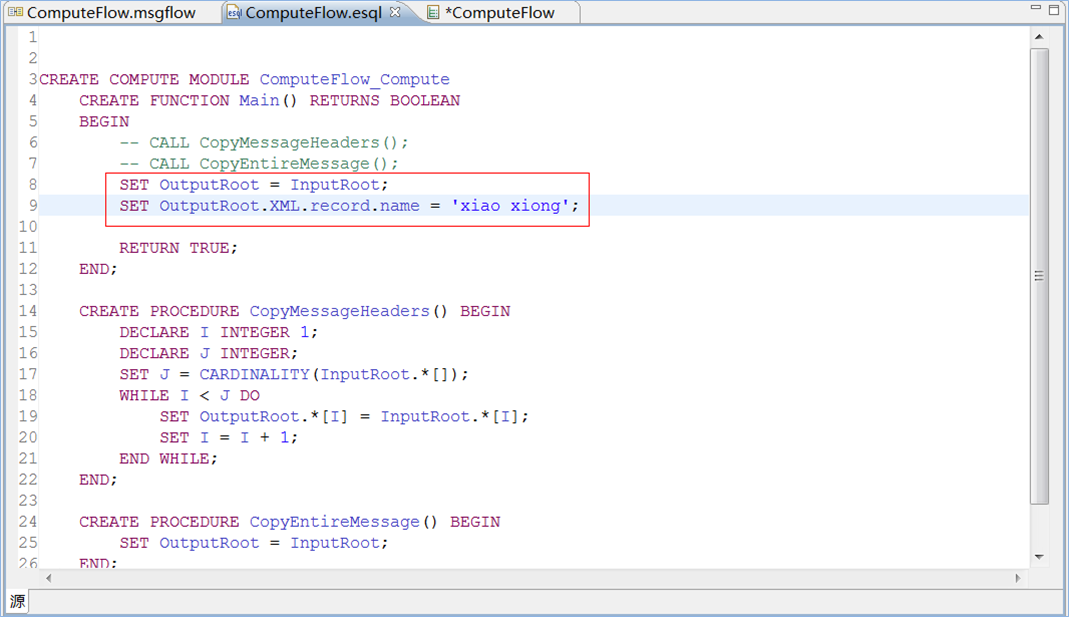Click DECLARE I INTEGER 1 line
The height and width of the screenshot is (617, 1069).
219,333
